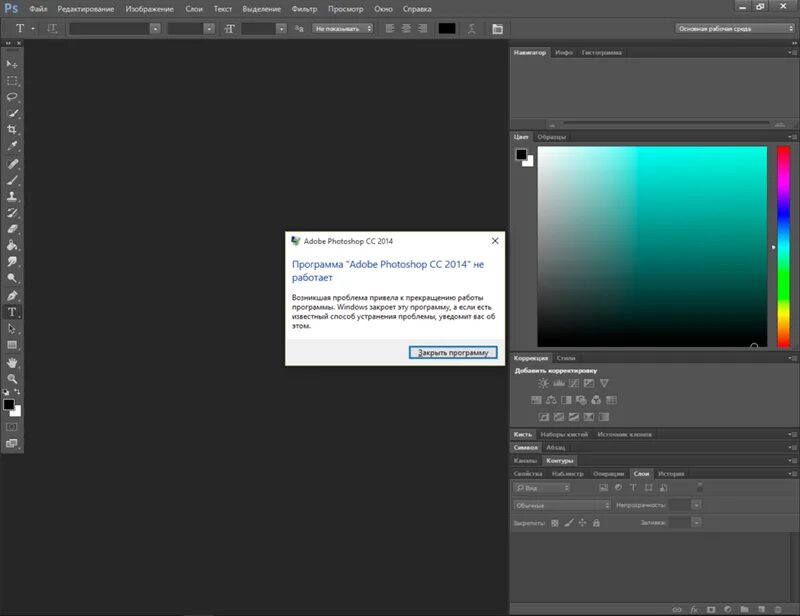The height and width of the screenshot is (616, 800).
Task: Select the Hand tool
Action: pos(12,363)
